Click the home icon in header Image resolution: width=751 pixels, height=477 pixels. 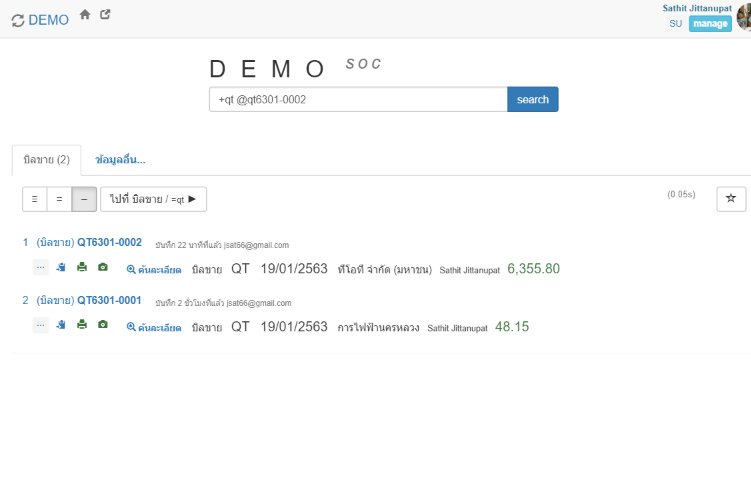pos(85,15)
